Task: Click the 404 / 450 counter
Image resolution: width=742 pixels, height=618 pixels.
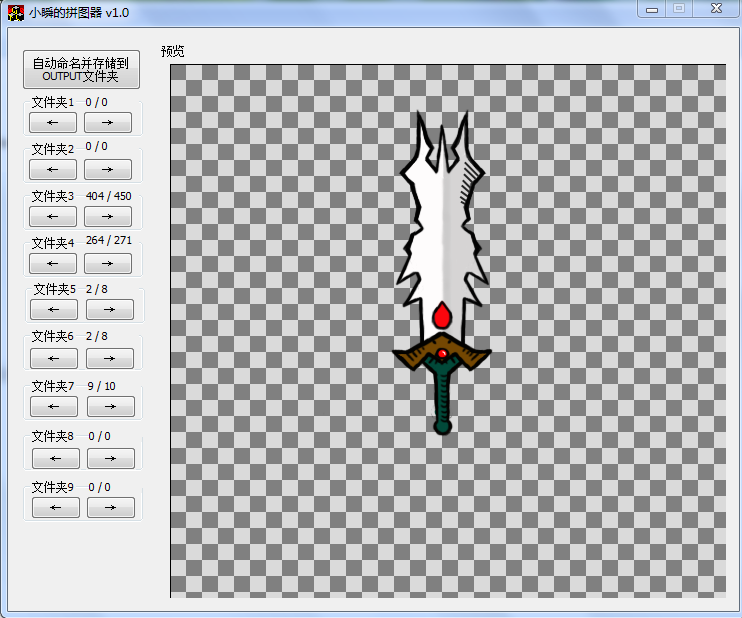Action: point(109,196)
